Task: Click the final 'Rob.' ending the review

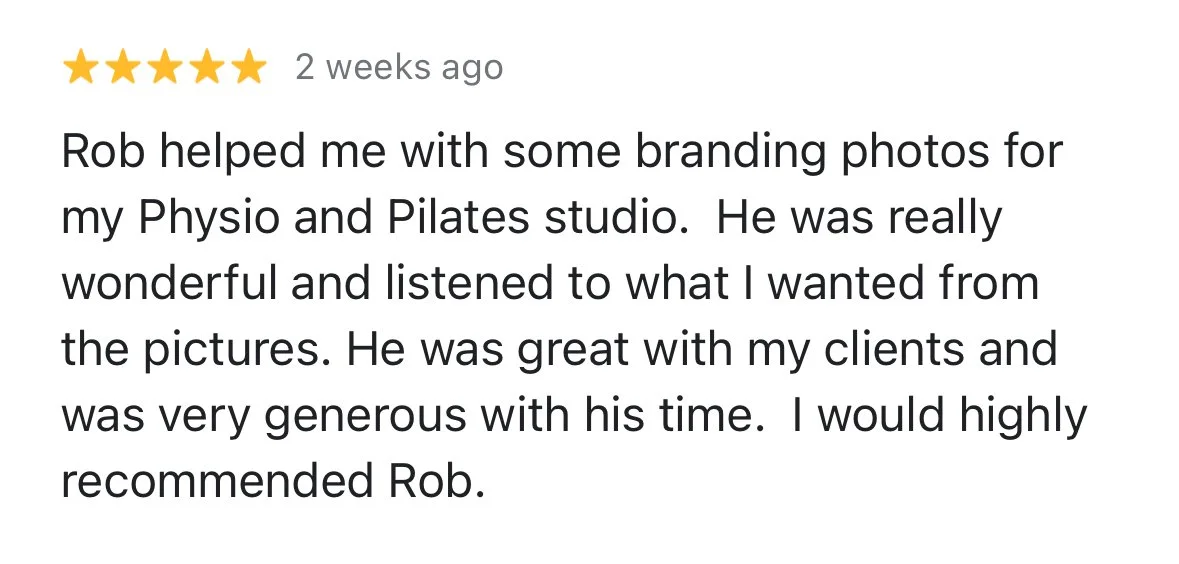Action: click(x=436, y=482)
